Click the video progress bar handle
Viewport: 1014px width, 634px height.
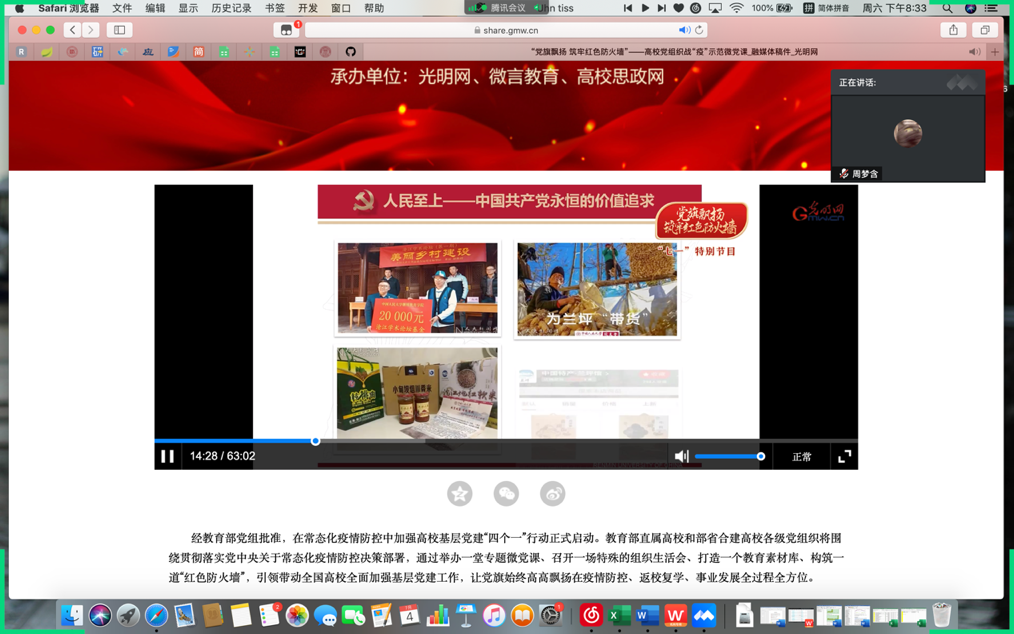[x=315, y=440]
